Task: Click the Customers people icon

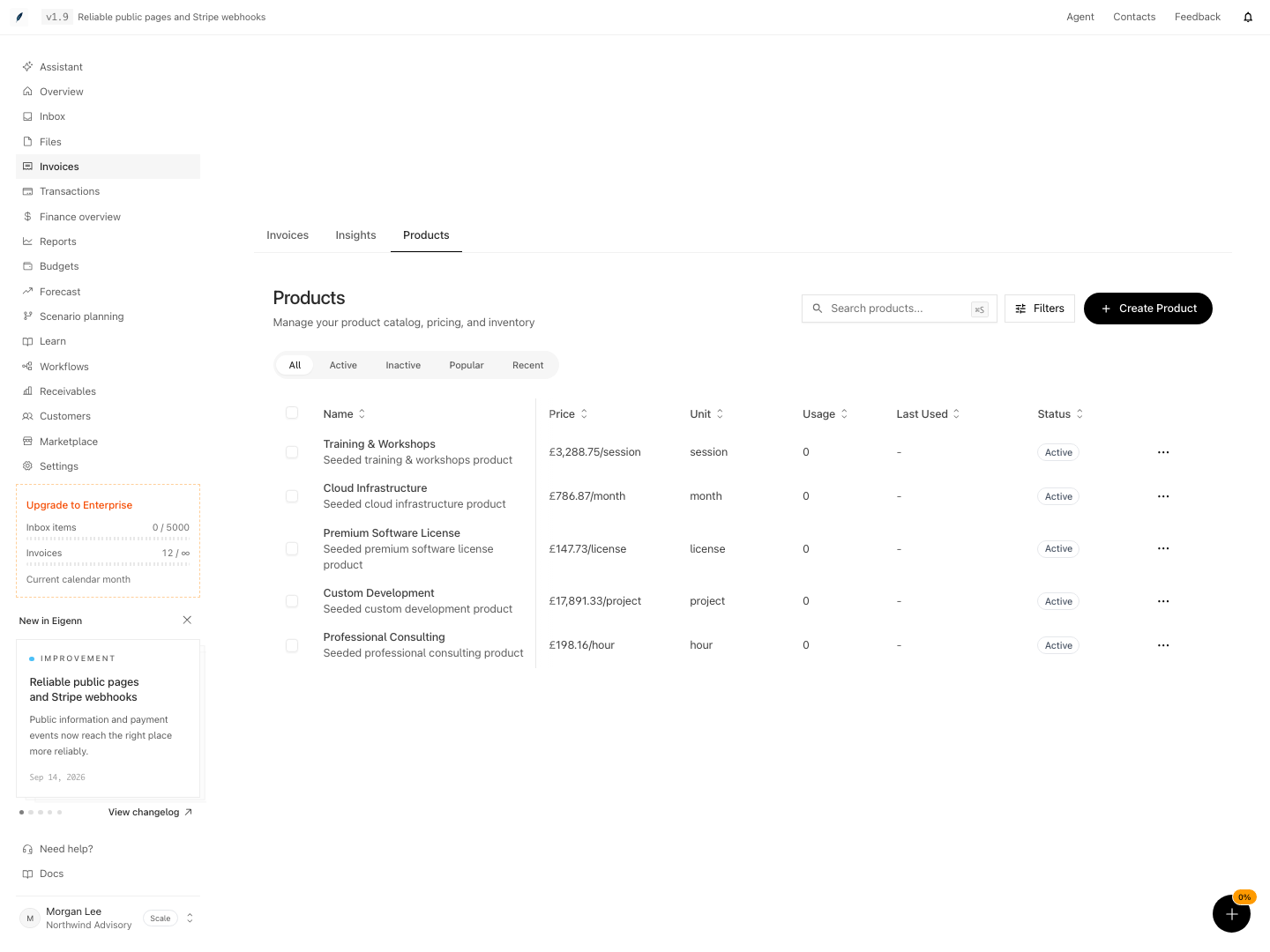Action: click(x=27, y=416)
